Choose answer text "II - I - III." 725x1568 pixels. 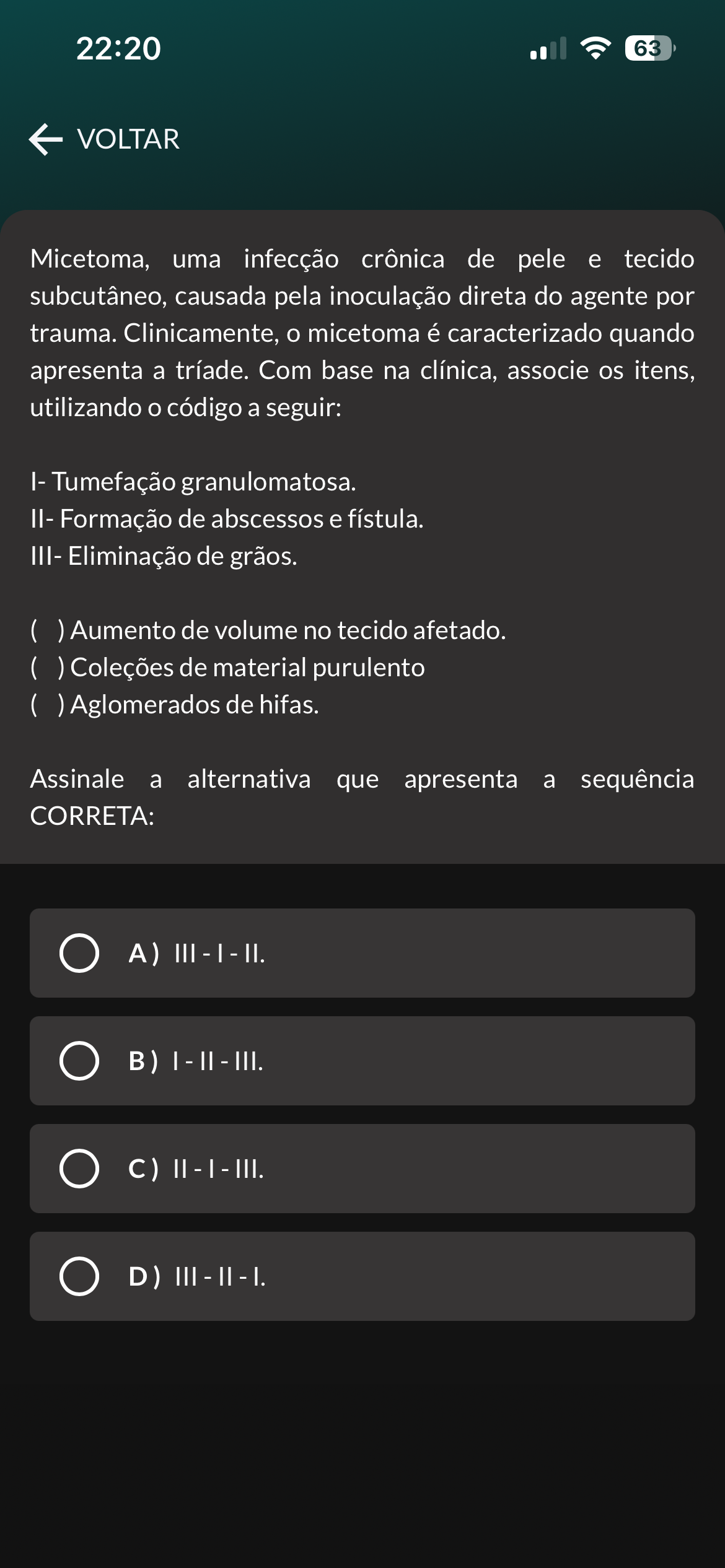click(218, 1169)
